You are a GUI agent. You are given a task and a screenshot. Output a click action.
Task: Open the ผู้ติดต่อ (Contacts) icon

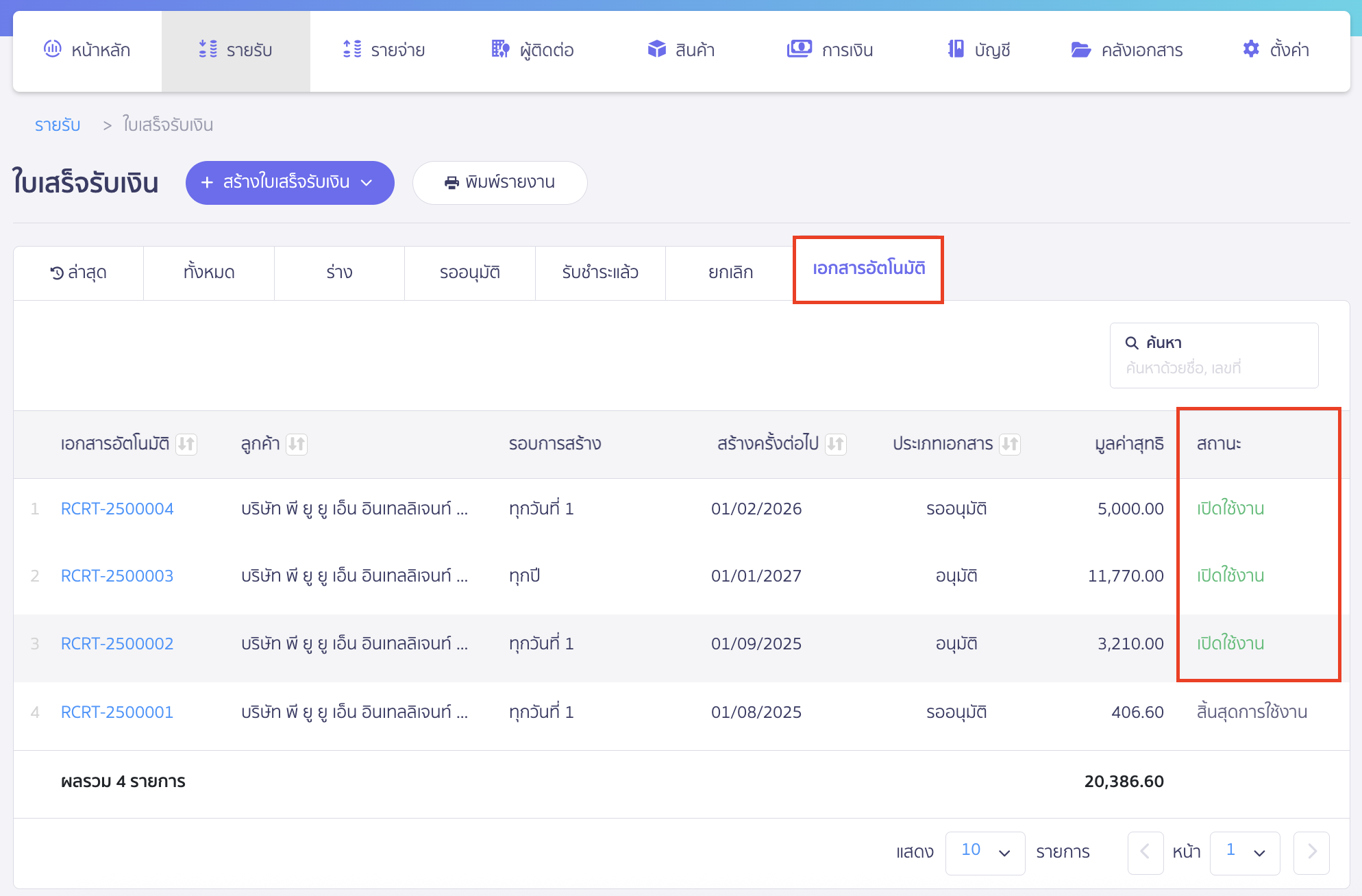point(499,49)
